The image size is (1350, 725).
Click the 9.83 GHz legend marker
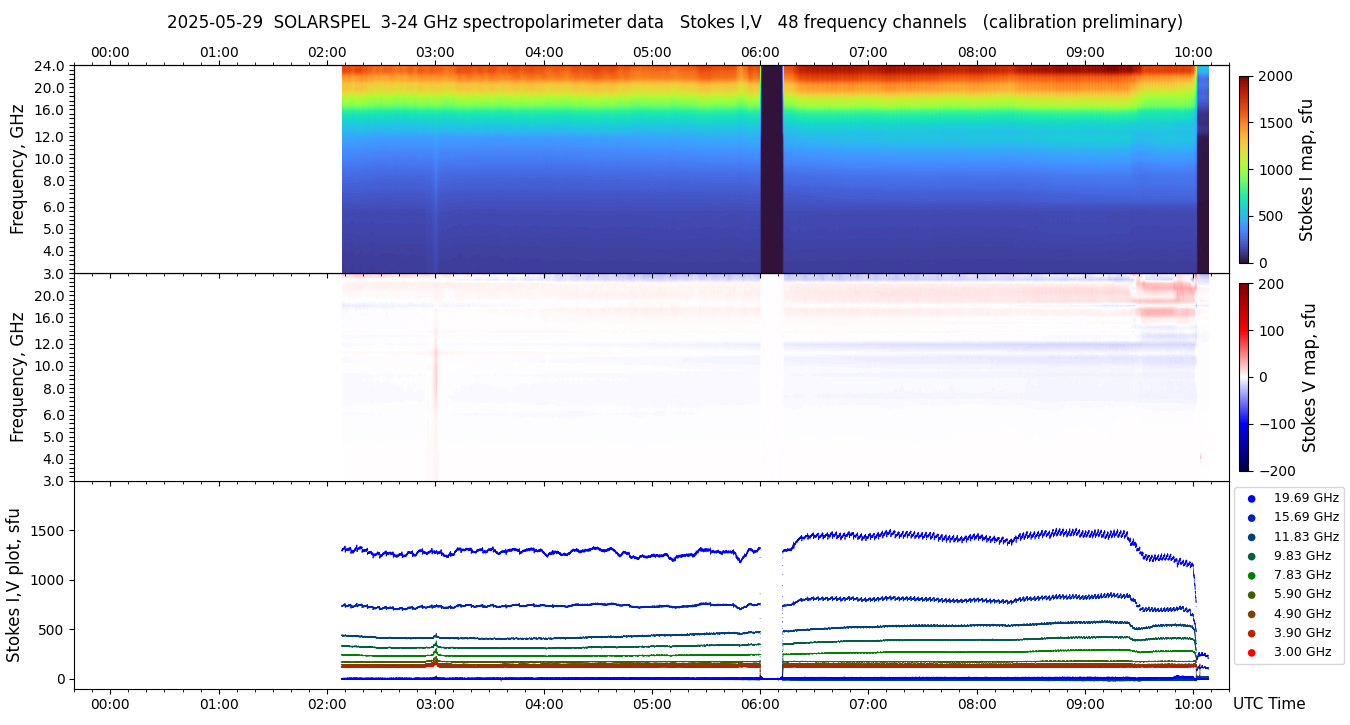click(x=1251, y=556)
